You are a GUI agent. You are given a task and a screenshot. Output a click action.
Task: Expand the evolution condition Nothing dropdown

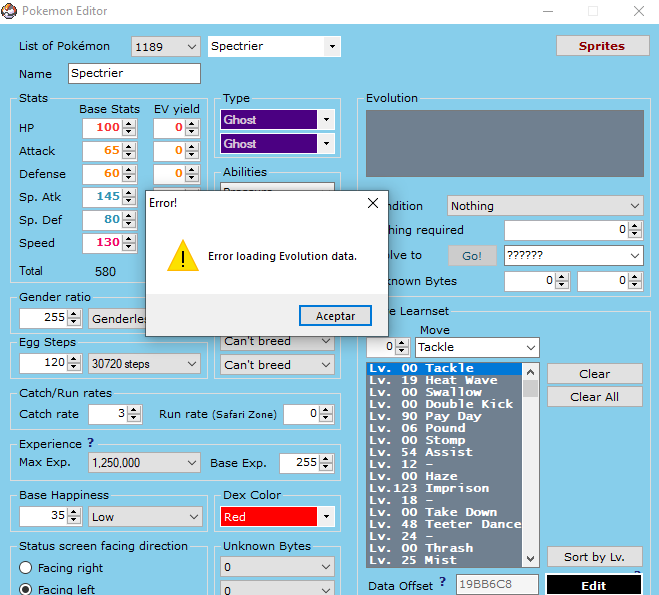[x=635, y=206]
